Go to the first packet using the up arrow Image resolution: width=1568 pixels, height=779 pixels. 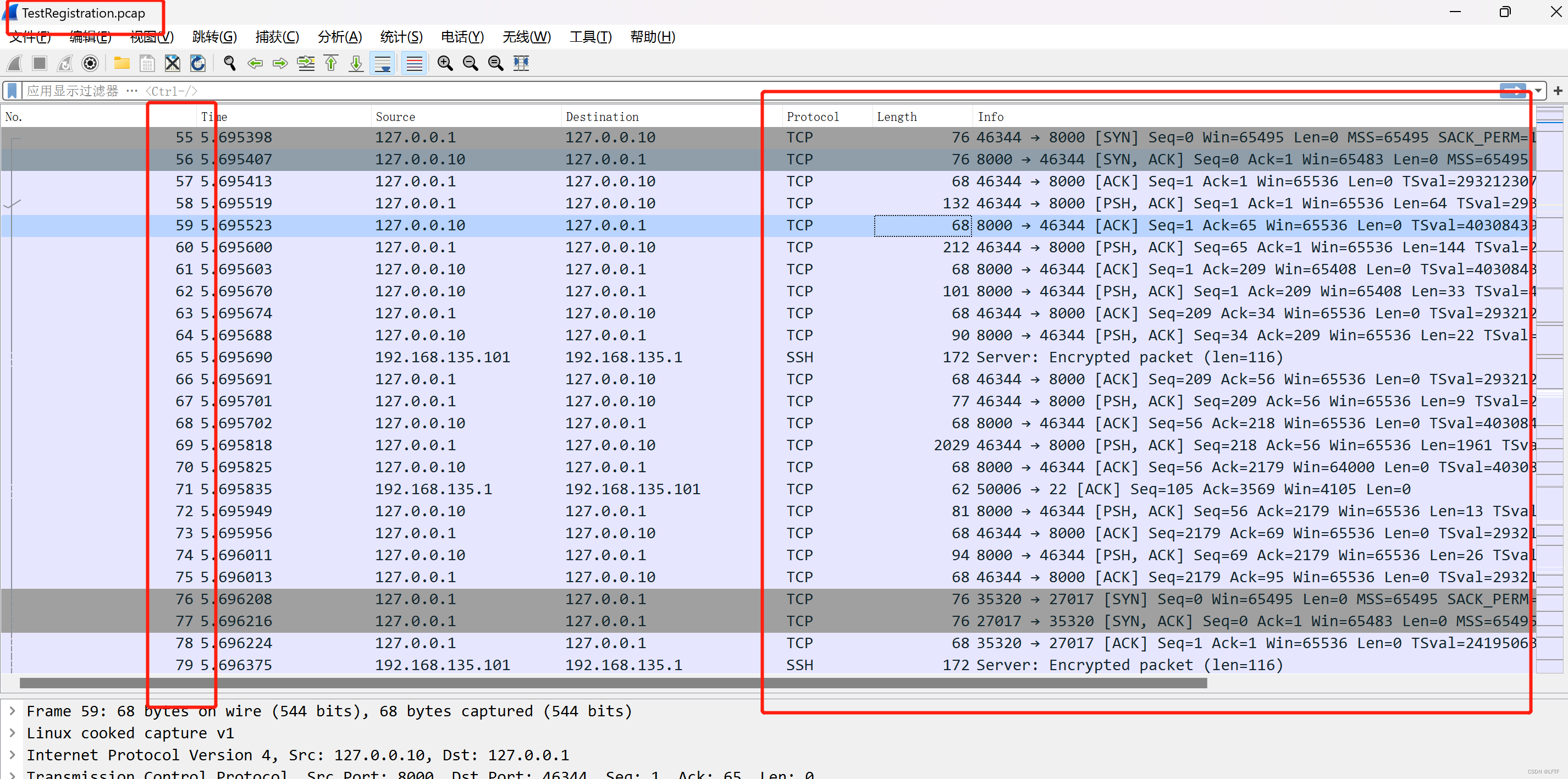[331, 63]
